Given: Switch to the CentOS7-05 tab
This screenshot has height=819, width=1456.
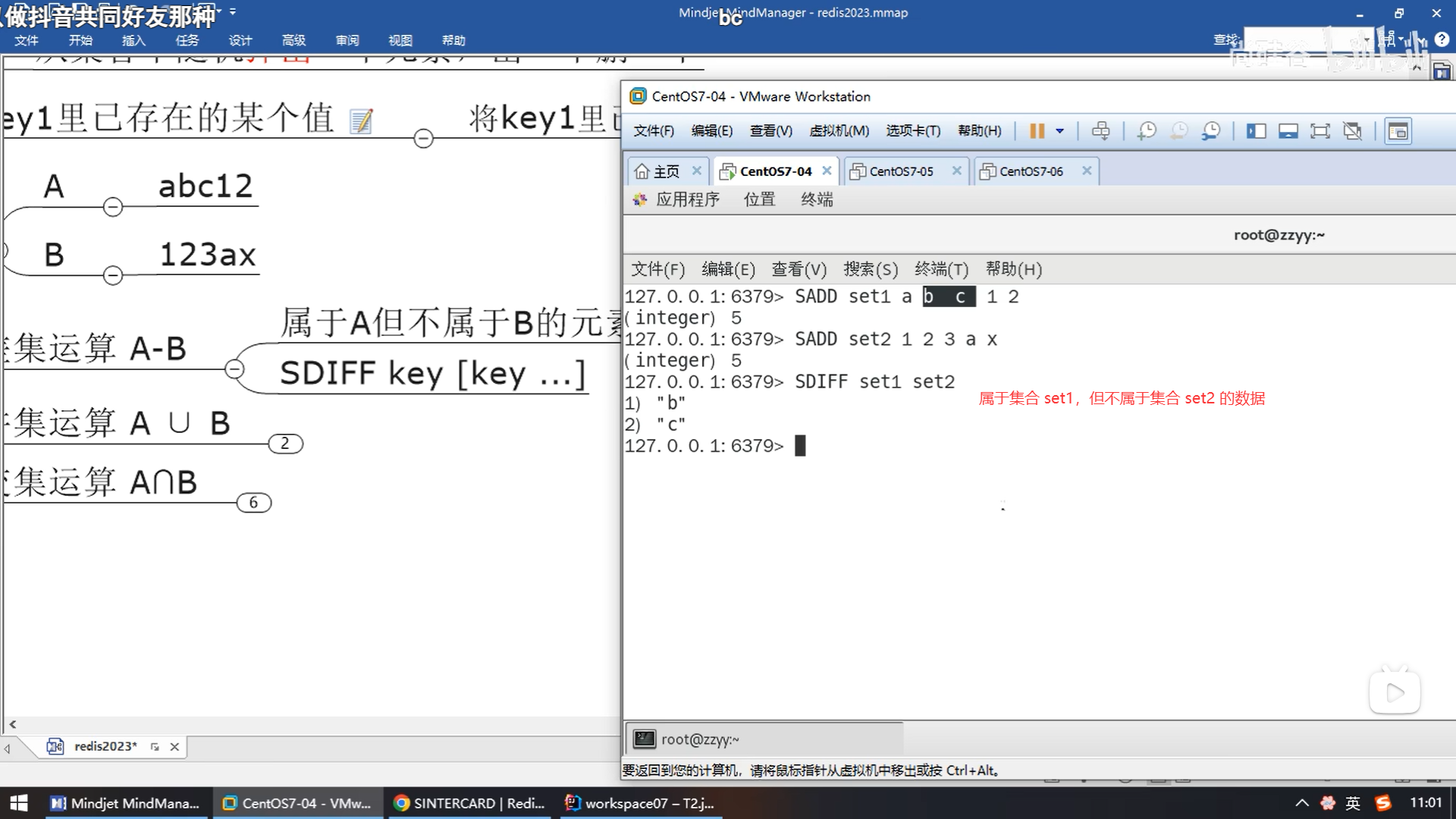Looking at the screenshot, I should pyautogui.click(x=901, y=171).
